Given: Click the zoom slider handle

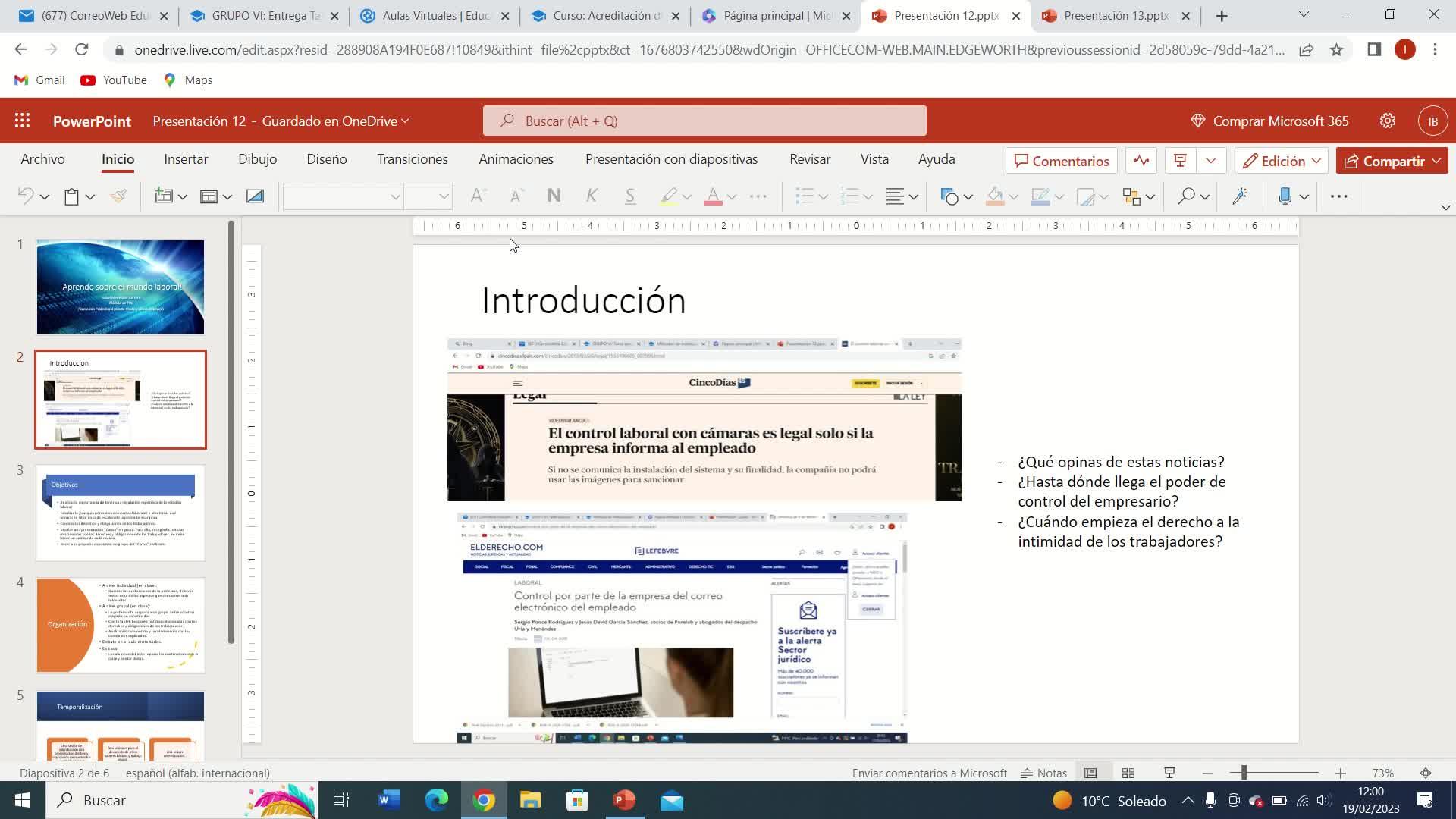Looking at the screenshot, I should (x=1244, y=773).
